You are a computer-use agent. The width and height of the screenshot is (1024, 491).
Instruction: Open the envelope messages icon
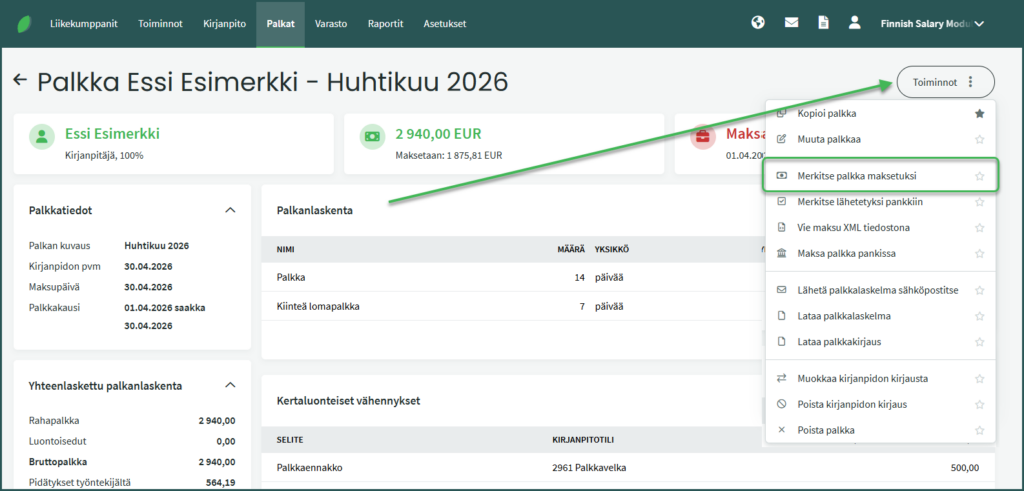pyautogui.click(x=791, y=23)
